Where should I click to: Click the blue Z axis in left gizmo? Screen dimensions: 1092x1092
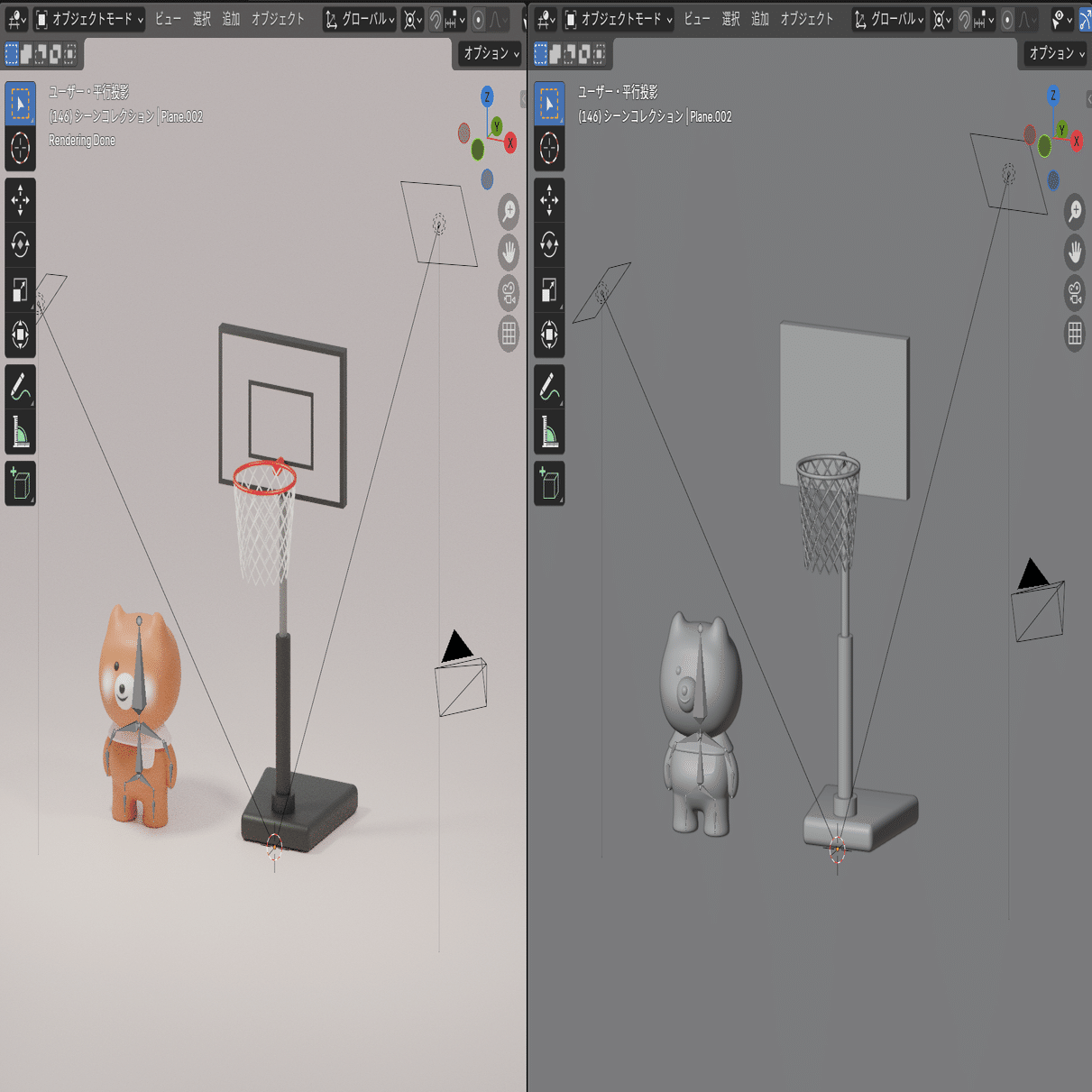click(487, 96)
